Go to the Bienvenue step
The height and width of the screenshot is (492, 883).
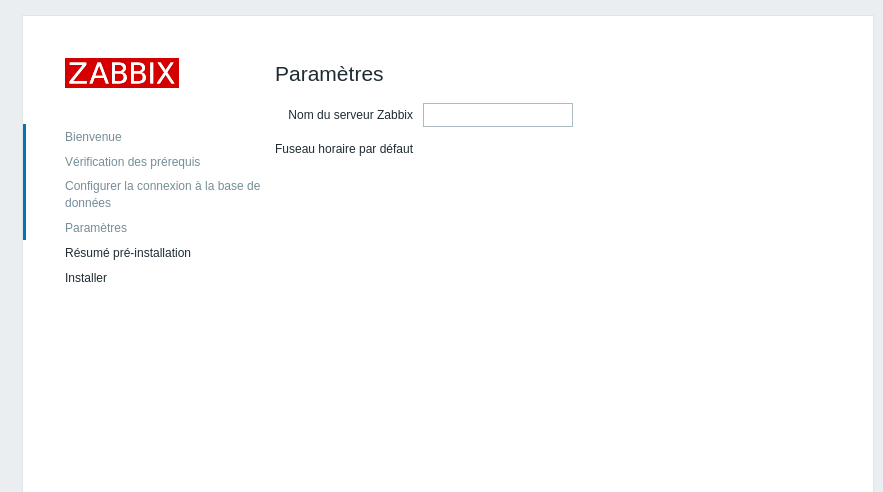[x=93, y=137]
